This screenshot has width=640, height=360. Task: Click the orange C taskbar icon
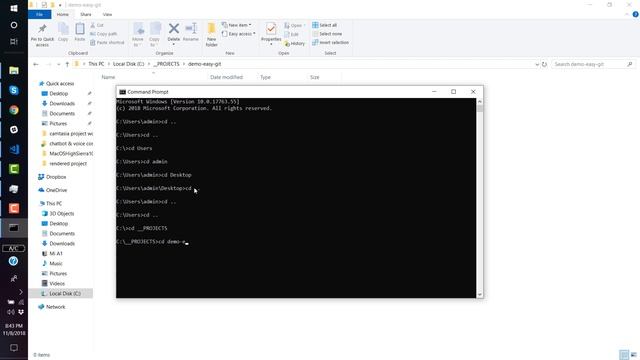click(x=13, y=208)
